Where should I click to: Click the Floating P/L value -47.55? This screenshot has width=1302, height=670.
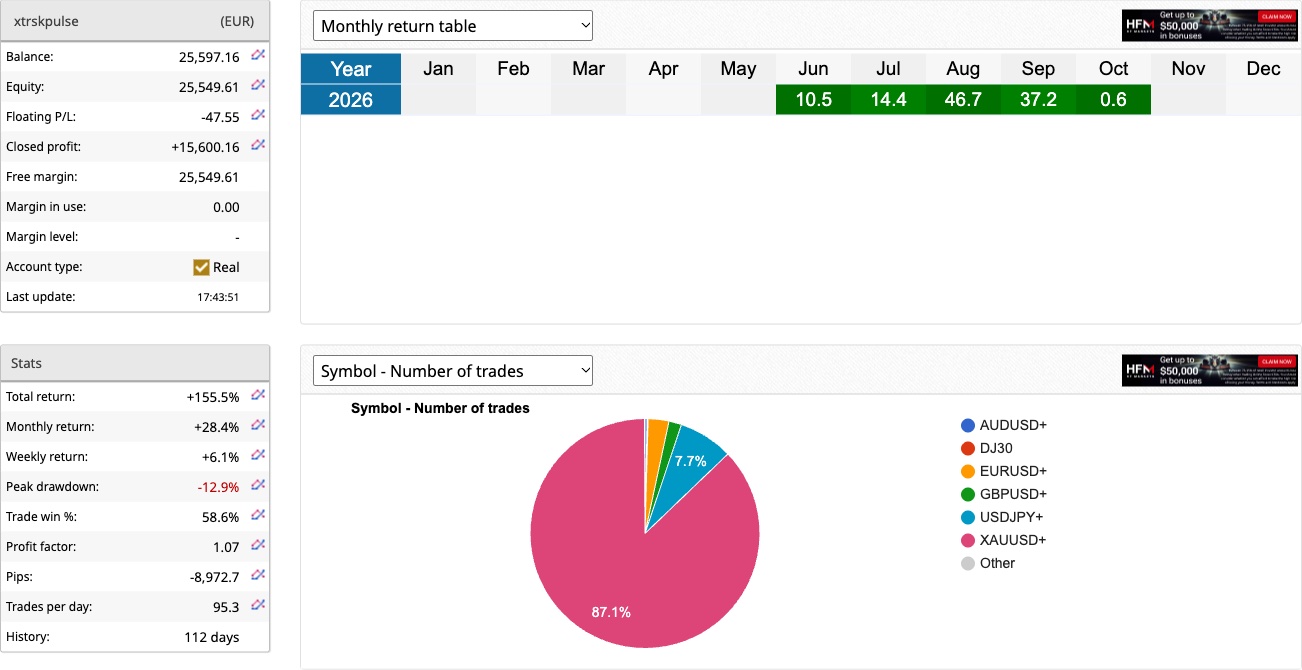221,117
